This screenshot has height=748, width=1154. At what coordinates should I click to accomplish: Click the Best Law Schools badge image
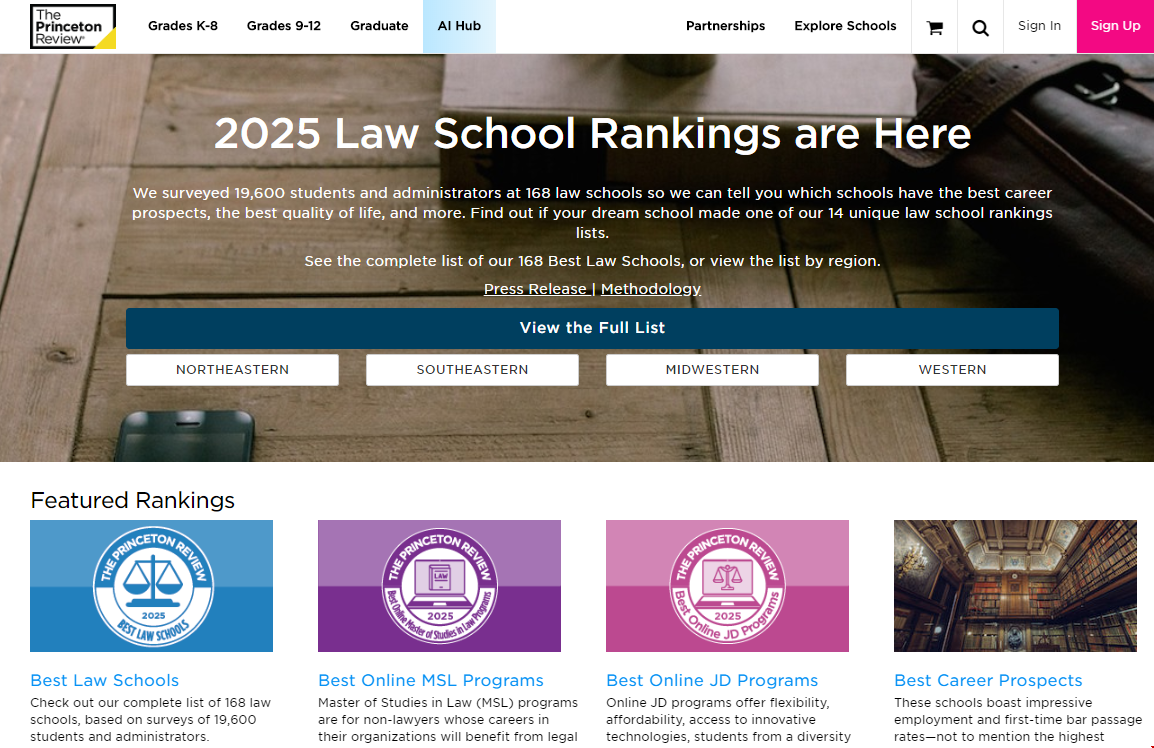coord(151,586)
